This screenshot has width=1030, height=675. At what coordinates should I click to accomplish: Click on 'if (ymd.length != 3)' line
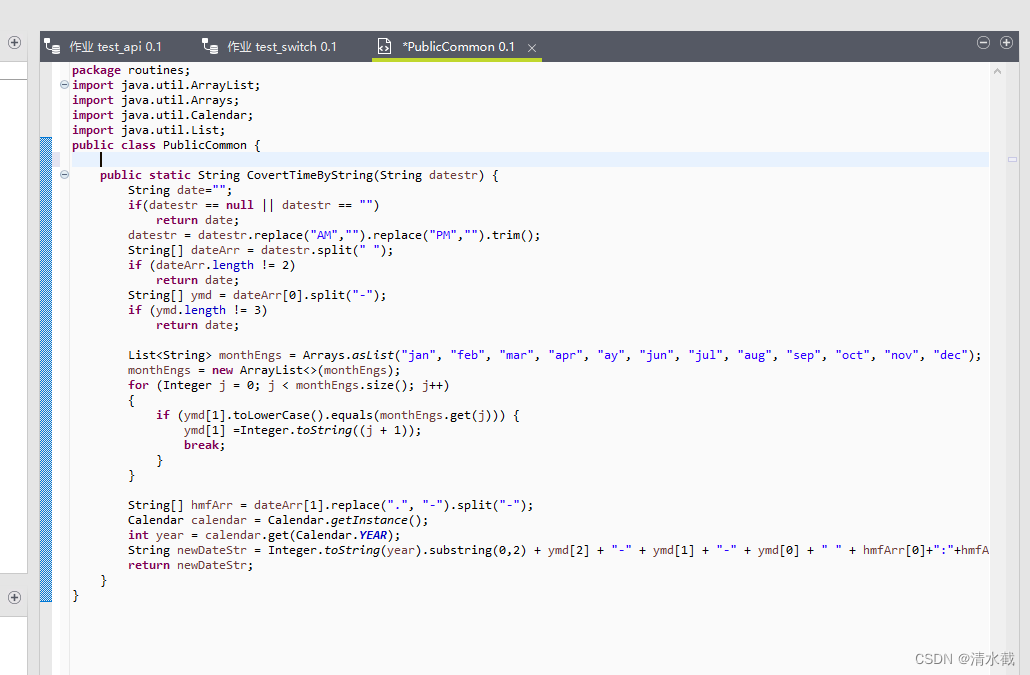(x=198, y=311)
